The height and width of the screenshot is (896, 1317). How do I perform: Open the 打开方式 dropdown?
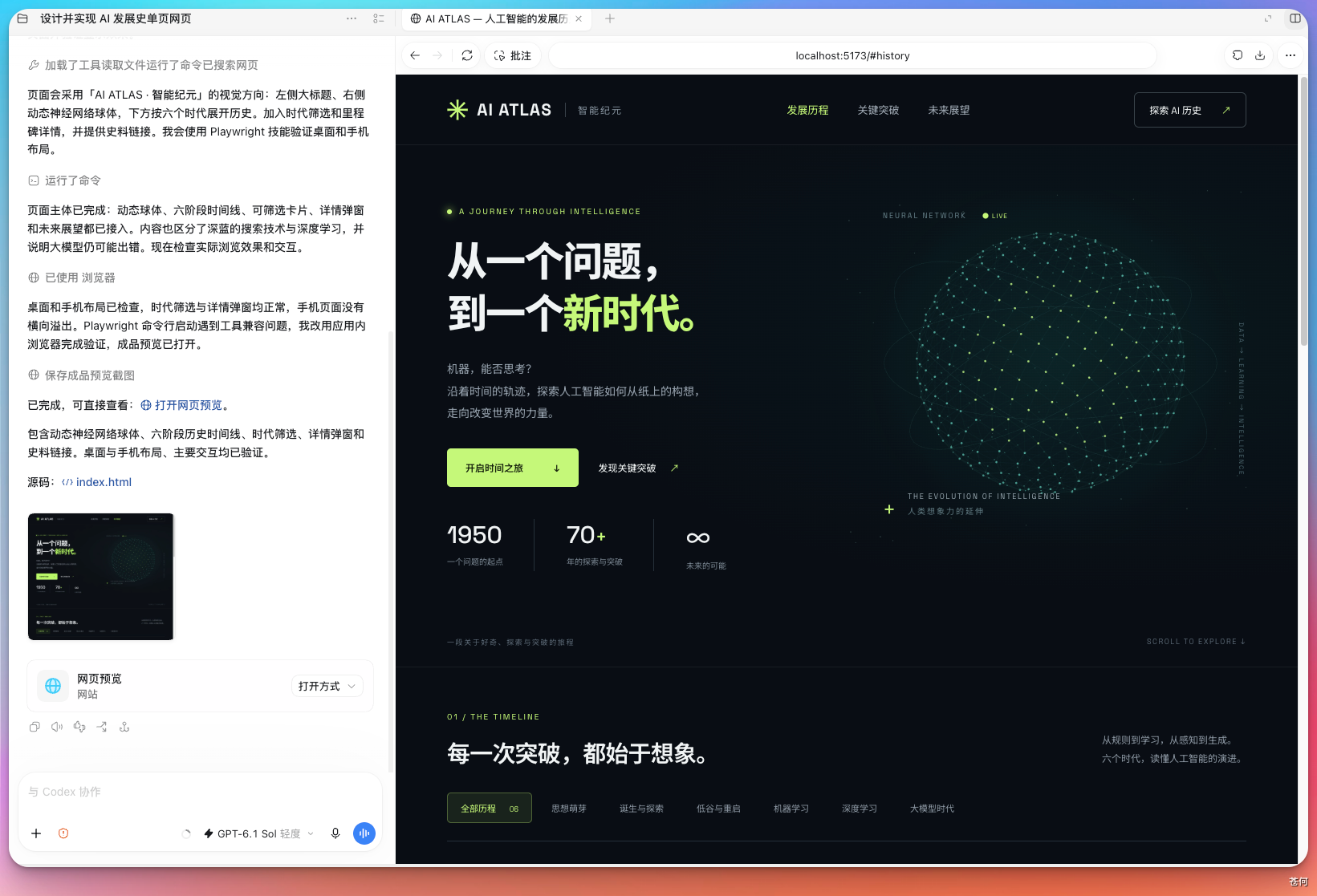[x=327, y=686]
